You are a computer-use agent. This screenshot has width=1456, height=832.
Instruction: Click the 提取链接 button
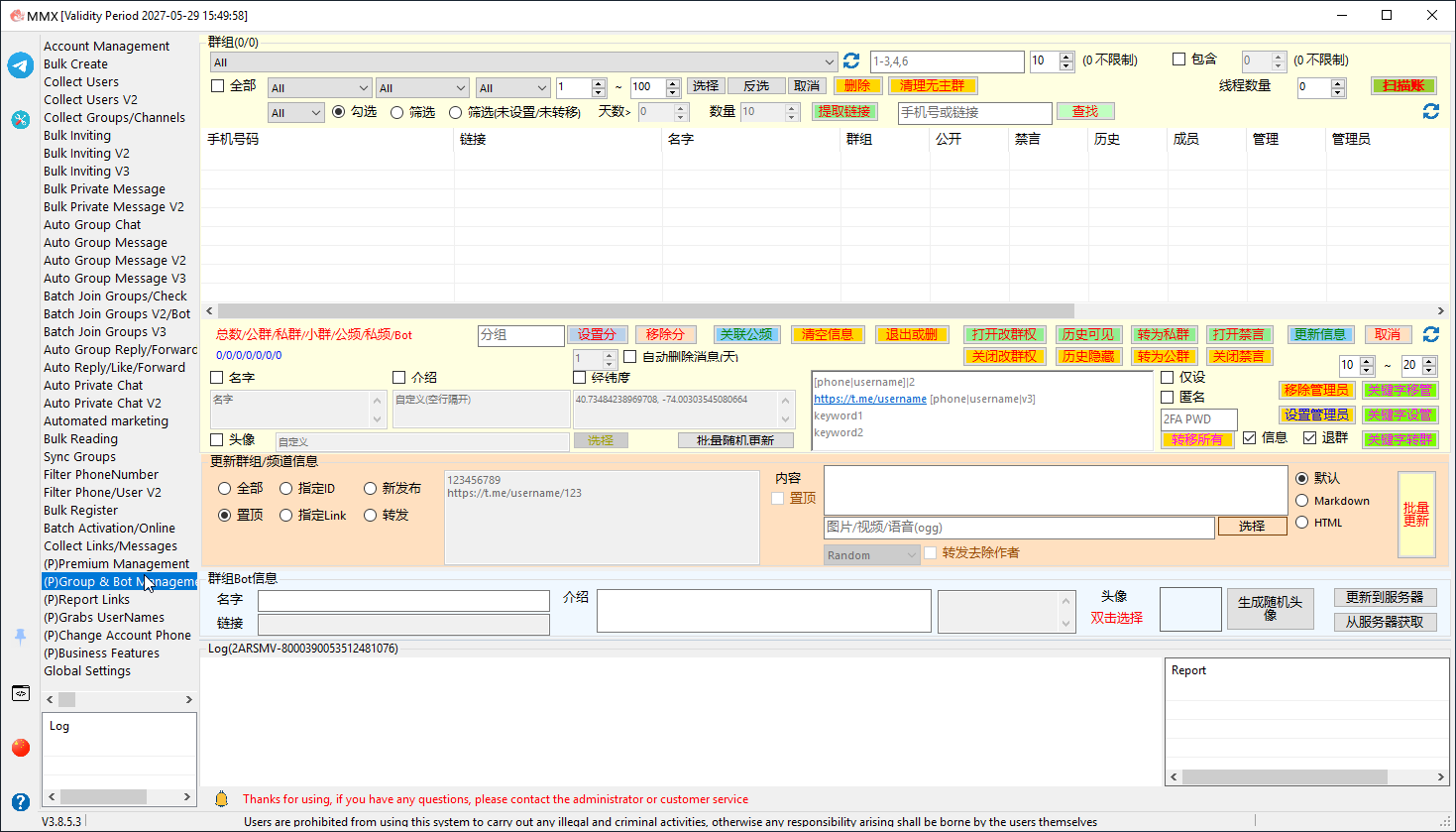(844, 111)
